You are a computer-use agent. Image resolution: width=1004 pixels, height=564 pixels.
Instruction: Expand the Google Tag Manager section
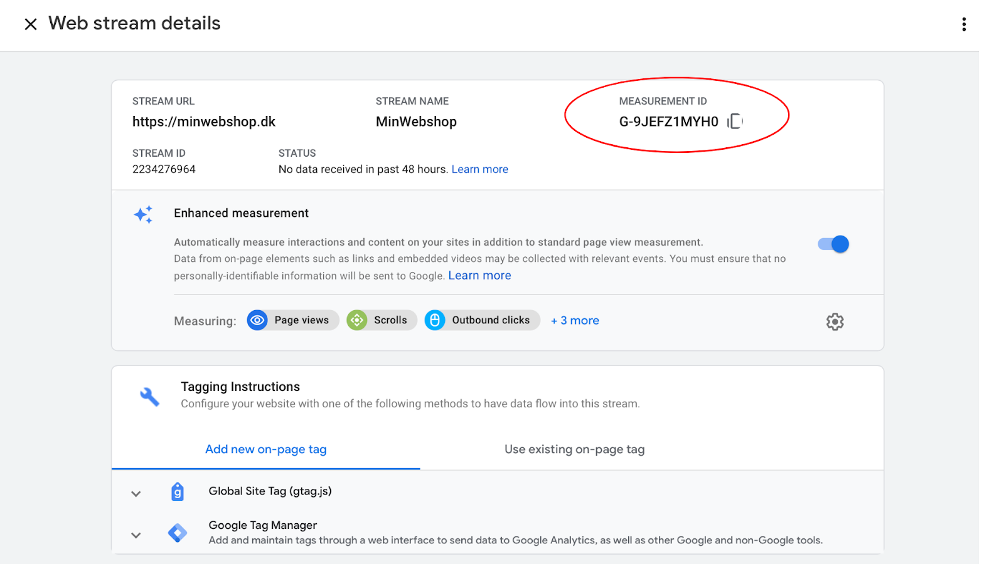136,535
